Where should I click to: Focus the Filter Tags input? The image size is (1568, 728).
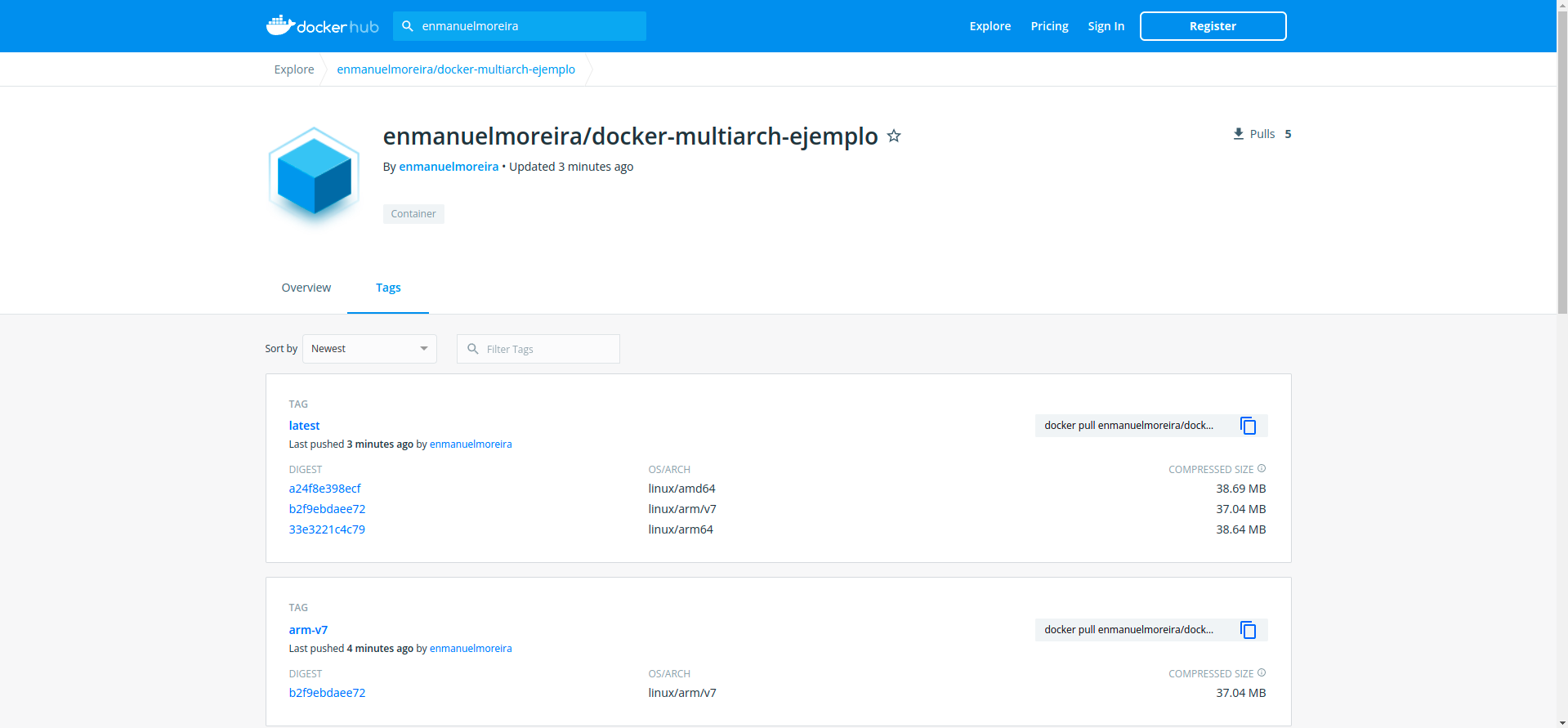pyautogui.click(x=538, y=349)
